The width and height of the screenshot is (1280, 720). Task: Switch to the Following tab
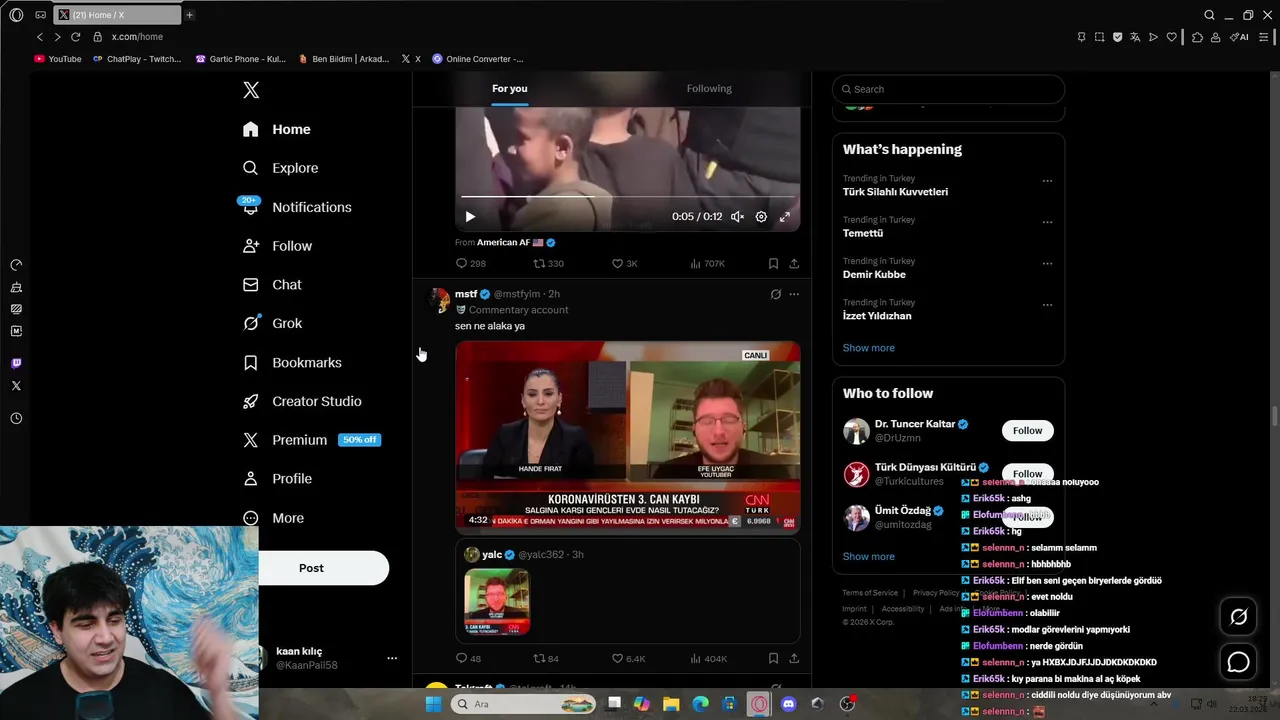pyautogui.click(x=709, y=89)
